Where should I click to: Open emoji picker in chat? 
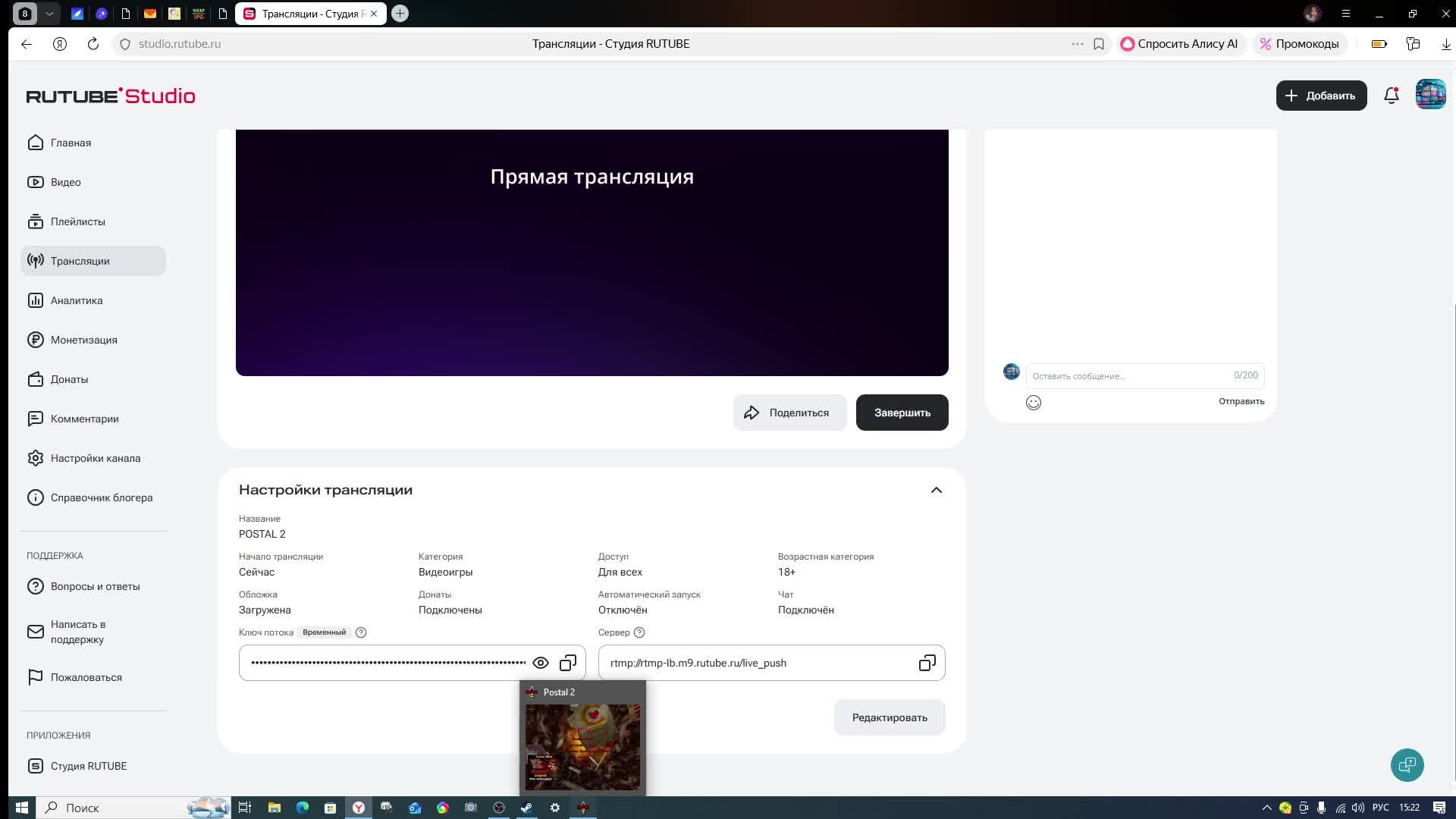[1033, 403]
